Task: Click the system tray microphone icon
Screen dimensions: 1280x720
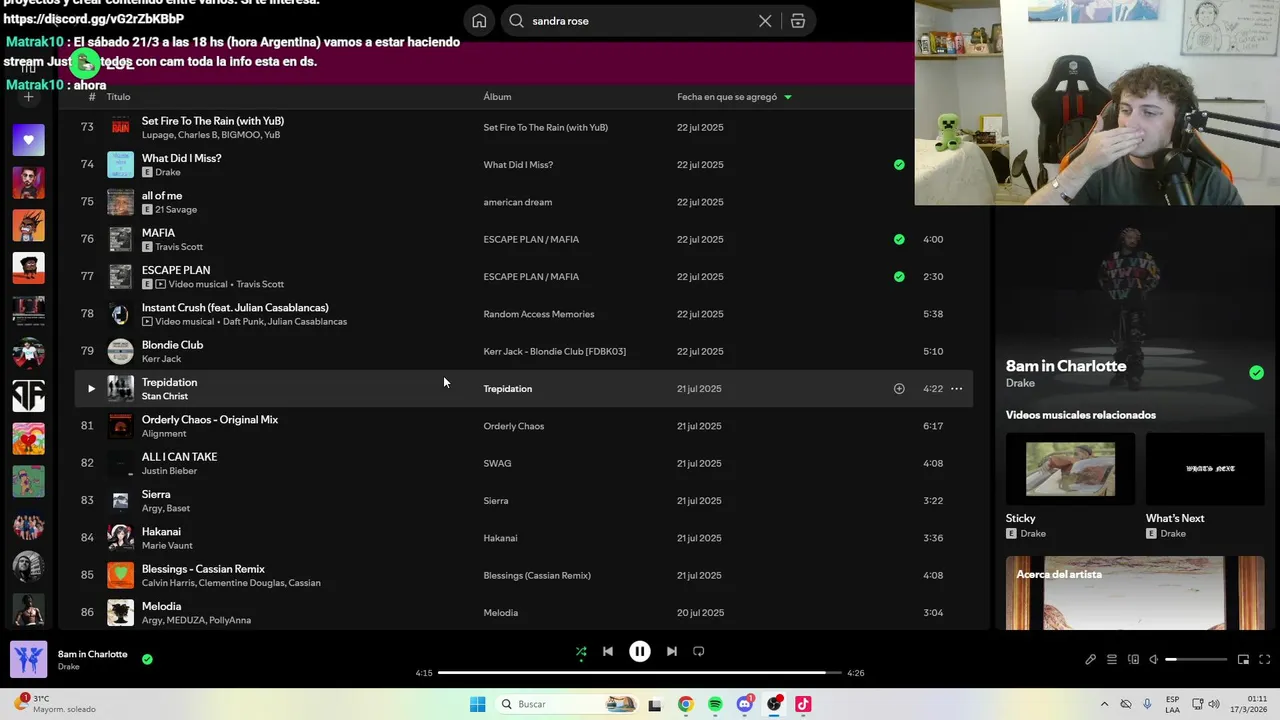Action: (x=1147, y=704)
